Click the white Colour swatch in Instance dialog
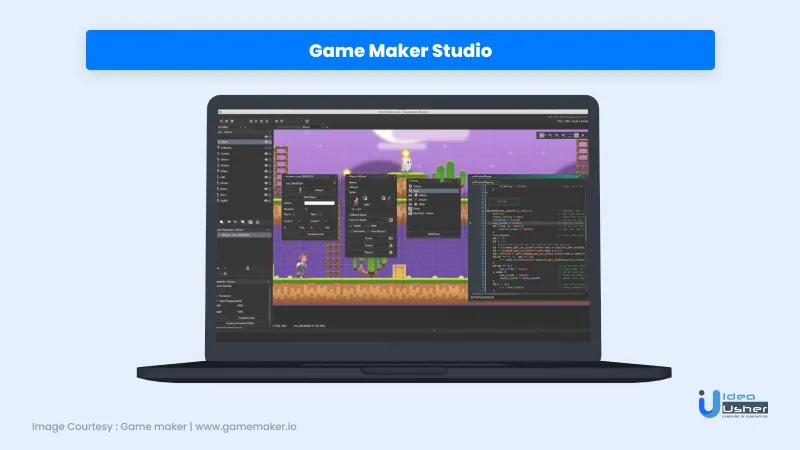800x450 pixels. pyautogui.click(x=319, y=203)
